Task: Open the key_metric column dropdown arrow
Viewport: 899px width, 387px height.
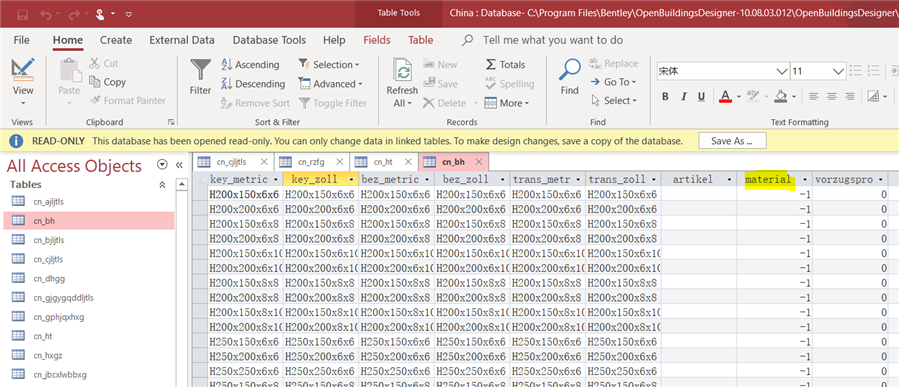Action: (276, 179)
